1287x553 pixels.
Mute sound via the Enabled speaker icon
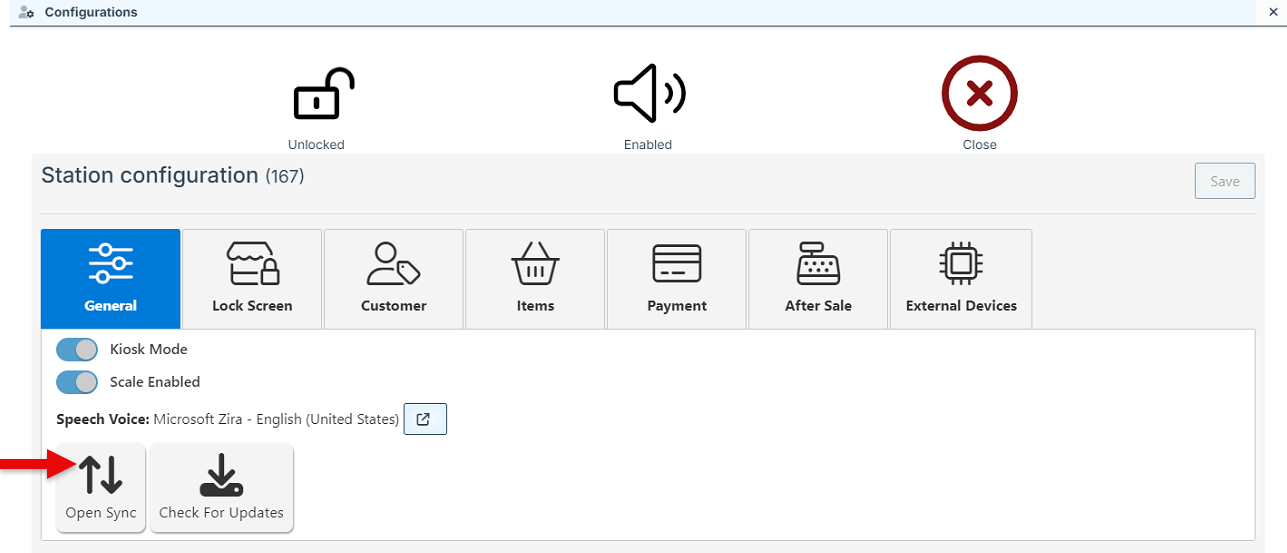click(x=648, y=95)
